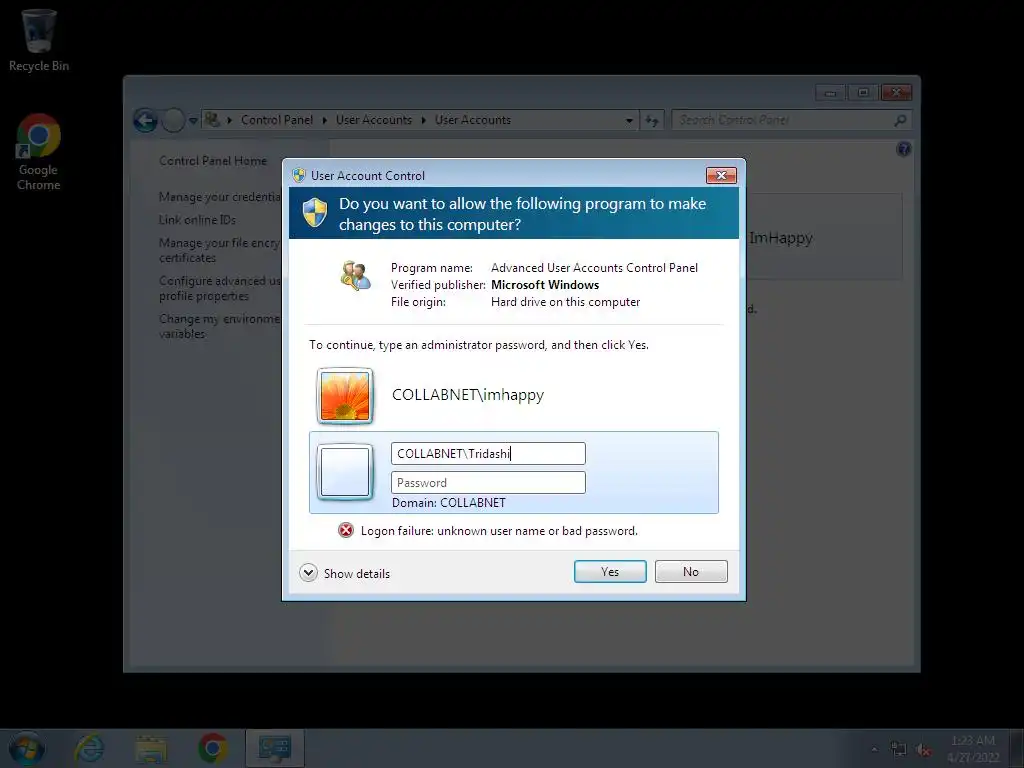Click the Domain: COLLABNET label

coord(449,502)
